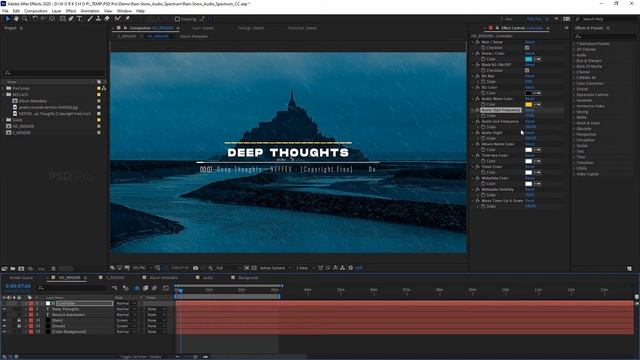
Task: Select the Zoom magnifier tool
Action: pos(24,19)
